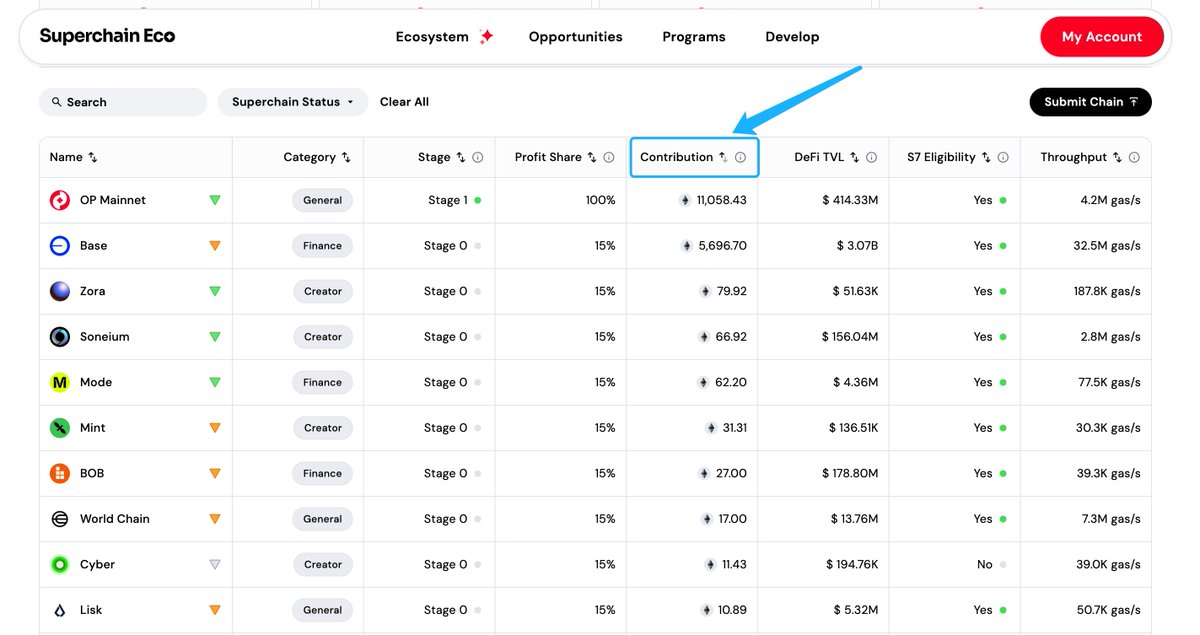
Task: Sort by S7 Eligibility arrows
Action: [x=986, y=157]
